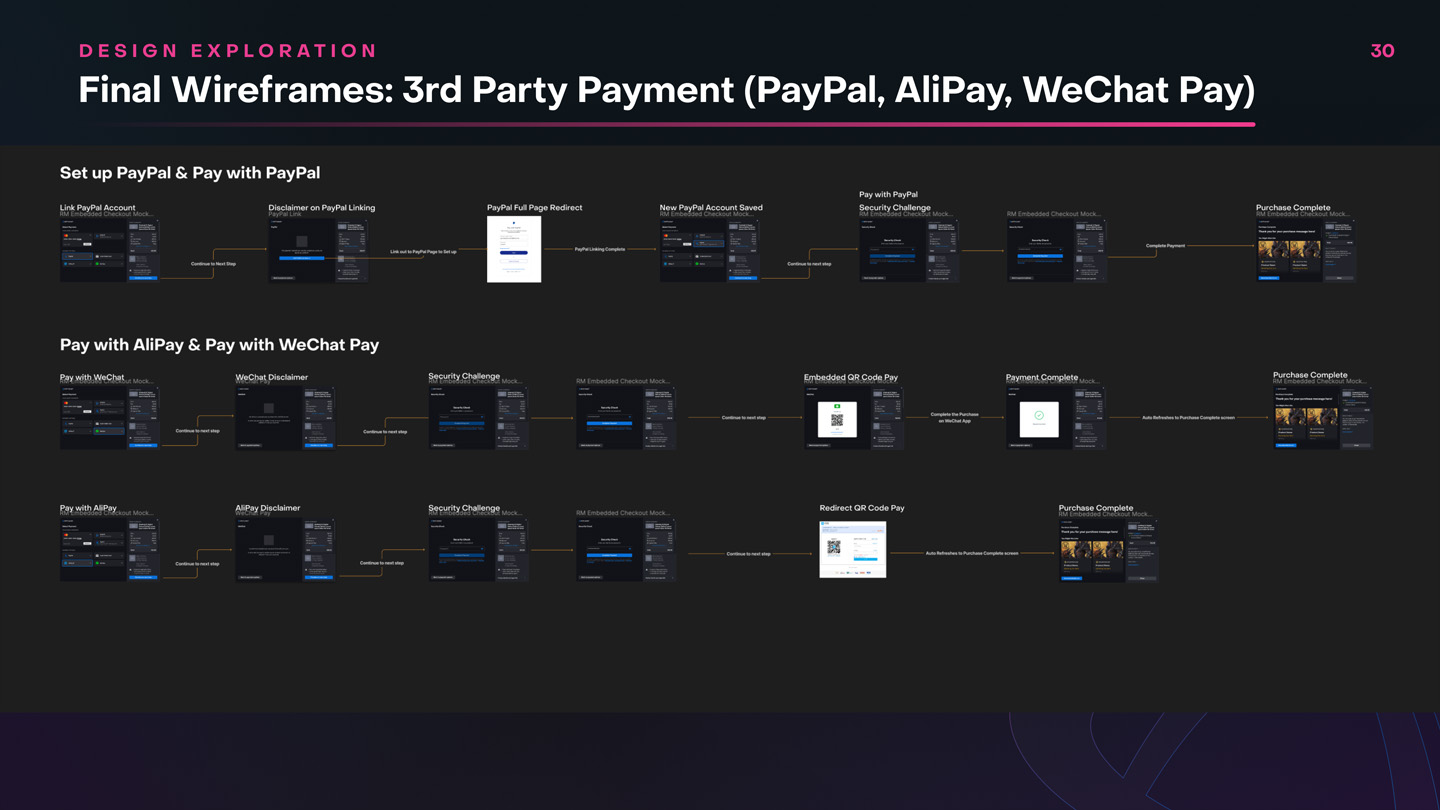This screenshot has height=810, width=1440.
Task: Open the WeChat row Purchase Complete wireframe
Action: 1323,418
